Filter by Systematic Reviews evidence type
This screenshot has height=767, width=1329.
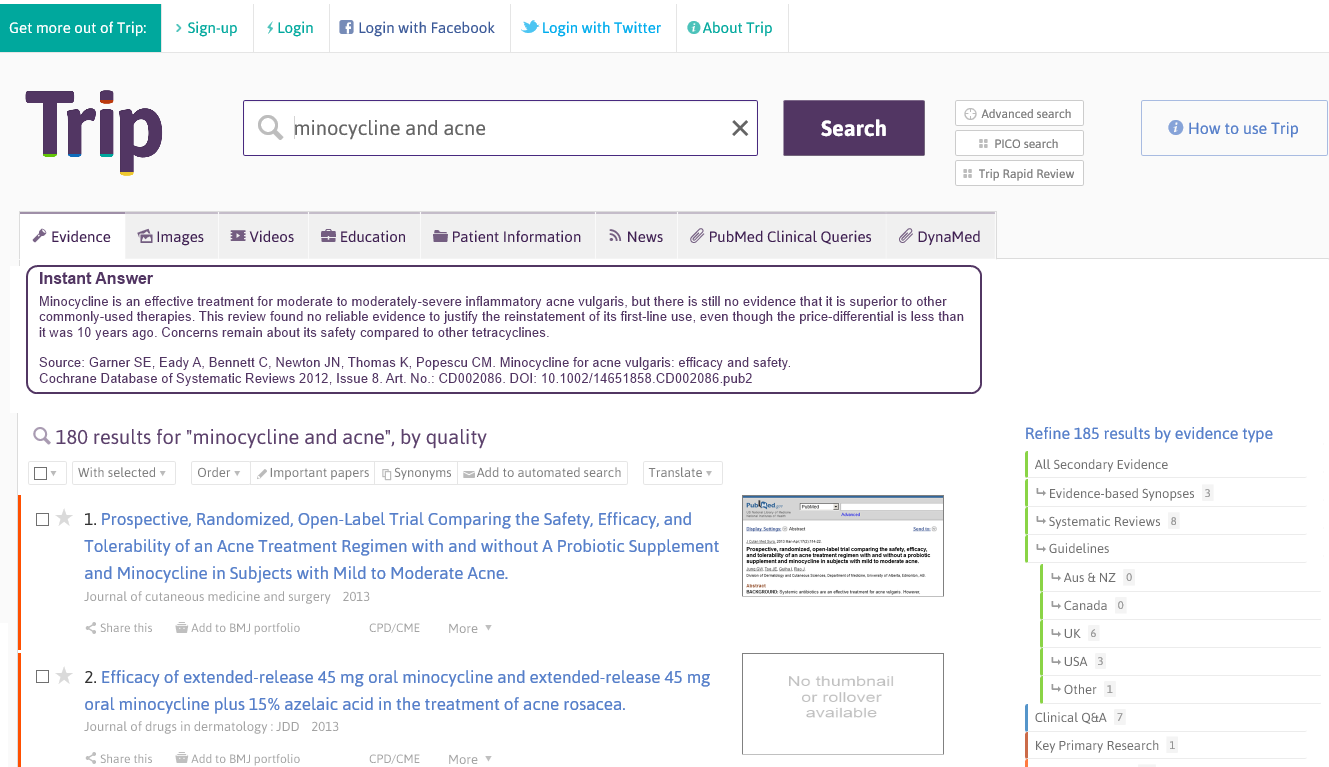coord(1104,521)
